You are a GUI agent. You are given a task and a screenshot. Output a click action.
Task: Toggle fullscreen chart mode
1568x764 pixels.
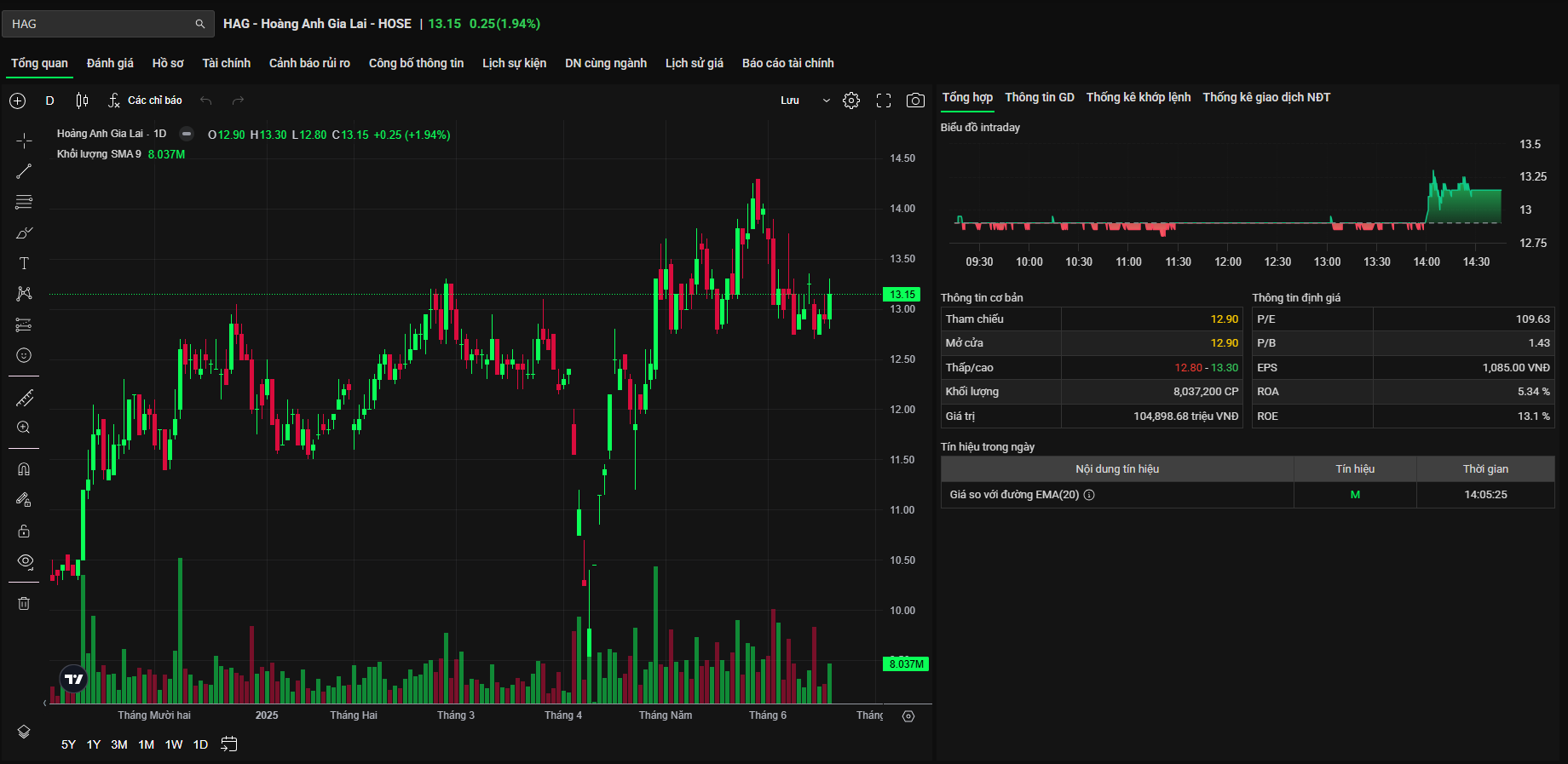884,101
